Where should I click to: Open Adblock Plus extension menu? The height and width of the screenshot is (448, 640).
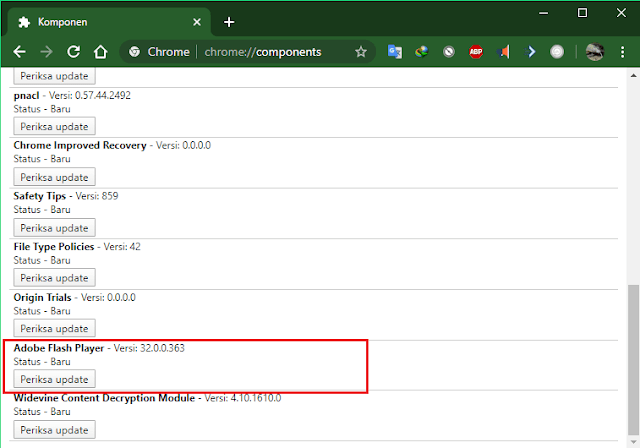[x=476, y=52]
